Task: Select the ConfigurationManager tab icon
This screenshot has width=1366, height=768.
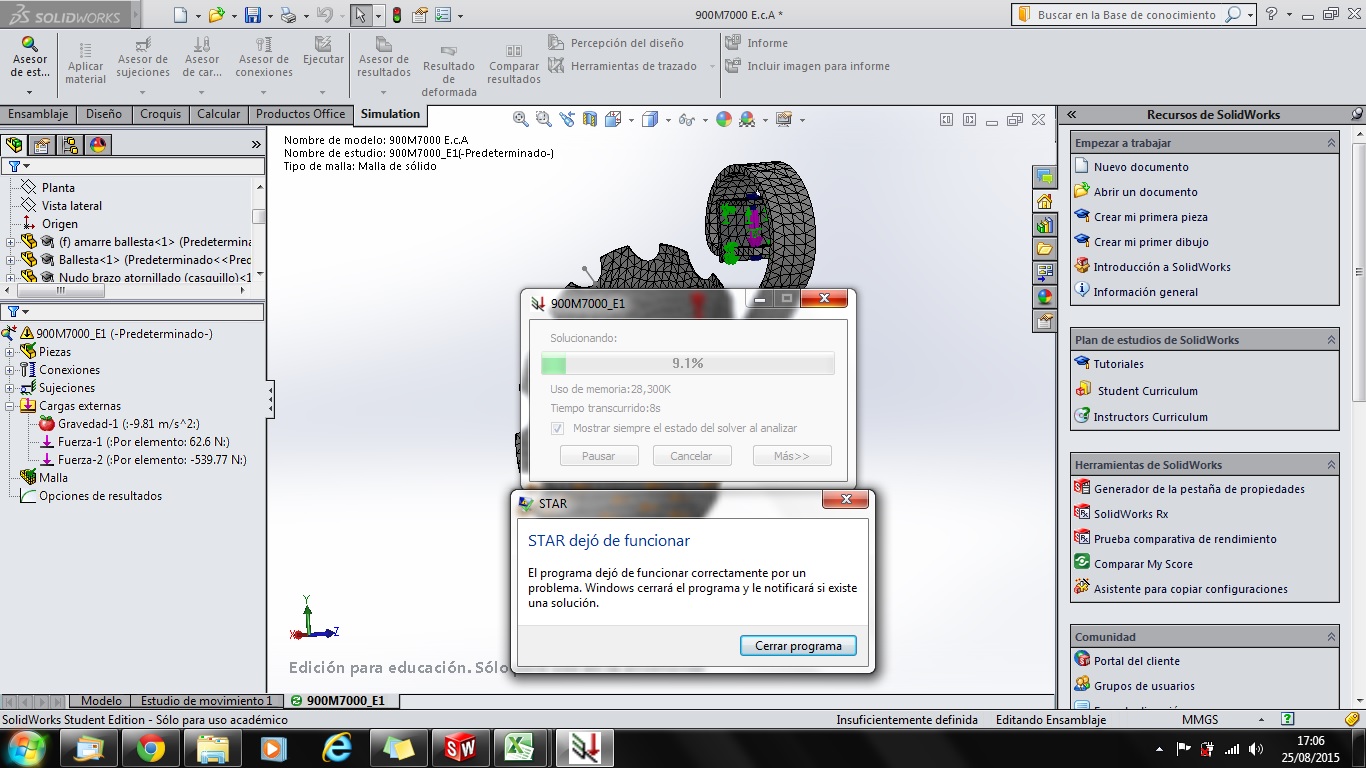Action: [x=70, y=144]
